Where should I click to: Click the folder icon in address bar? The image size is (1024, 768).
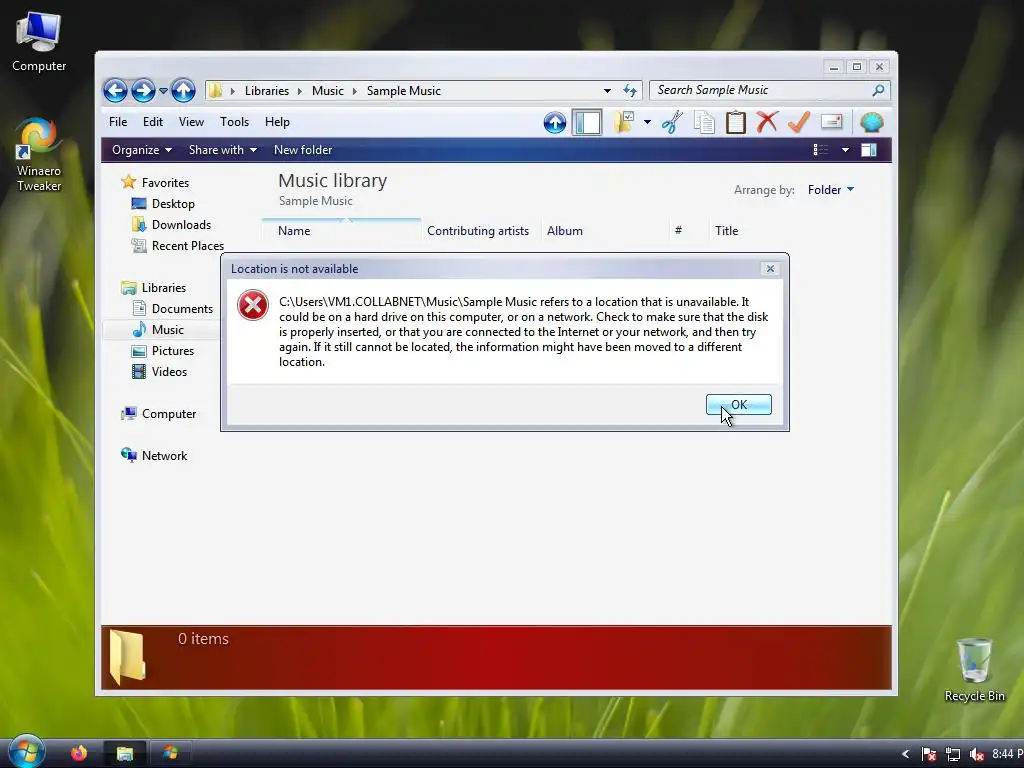(216, 91)
